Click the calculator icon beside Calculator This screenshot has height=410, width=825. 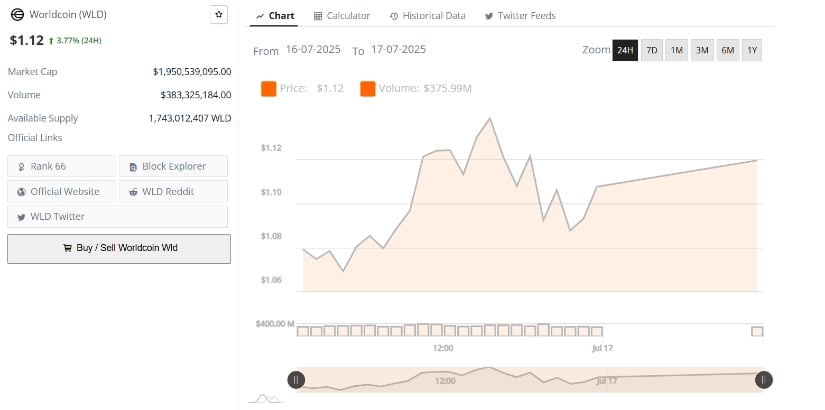[318, 16]
